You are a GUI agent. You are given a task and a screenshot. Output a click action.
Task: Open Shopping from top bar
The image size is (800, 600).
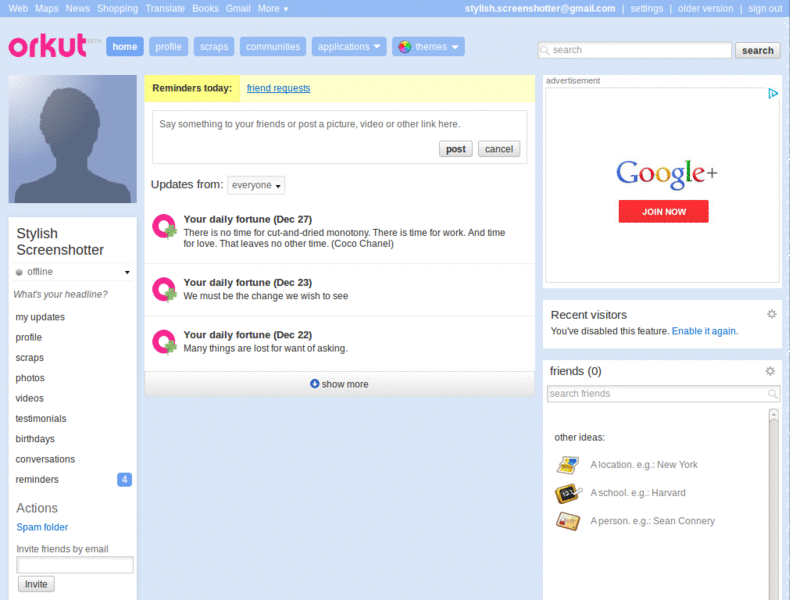click(x=117, y=9)
